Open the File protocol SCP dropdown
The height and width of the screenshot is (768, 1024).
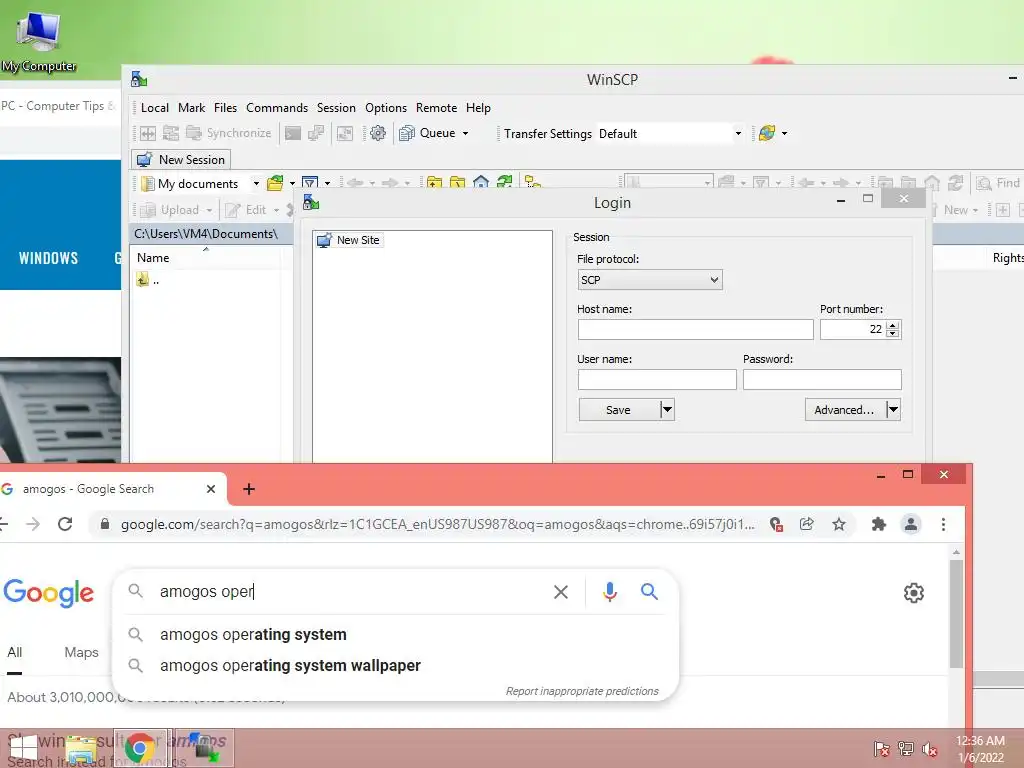650,280
